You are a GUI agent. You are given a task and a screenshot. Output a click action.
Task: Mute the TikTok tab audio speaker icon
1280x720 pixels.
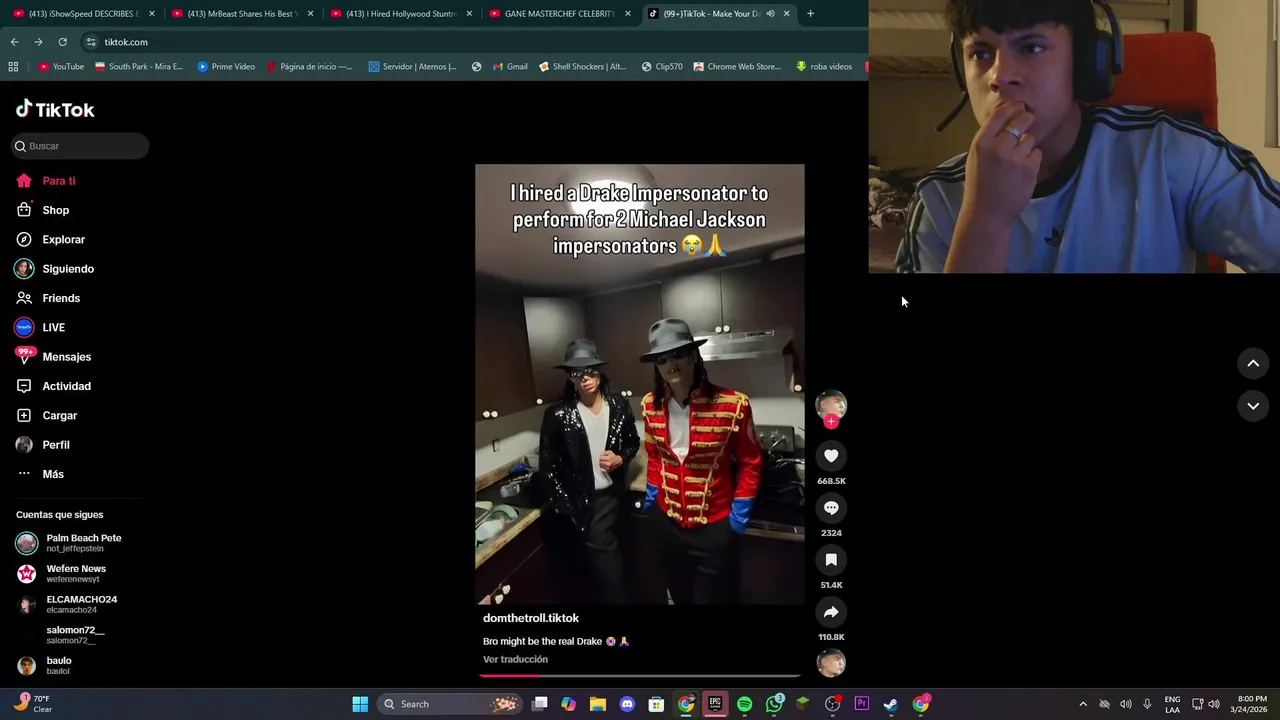770,14
